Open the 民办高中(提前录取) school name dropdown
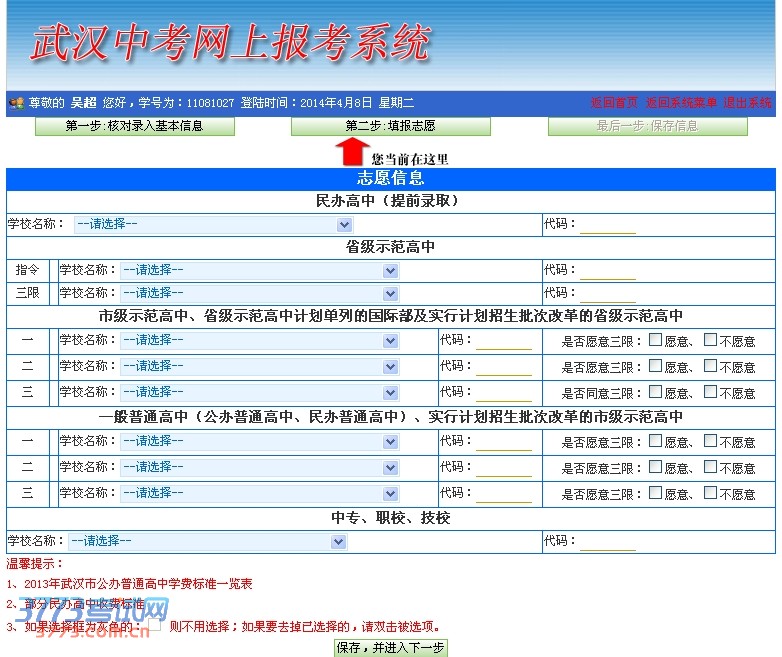782x657 pixels. [213, 225]
